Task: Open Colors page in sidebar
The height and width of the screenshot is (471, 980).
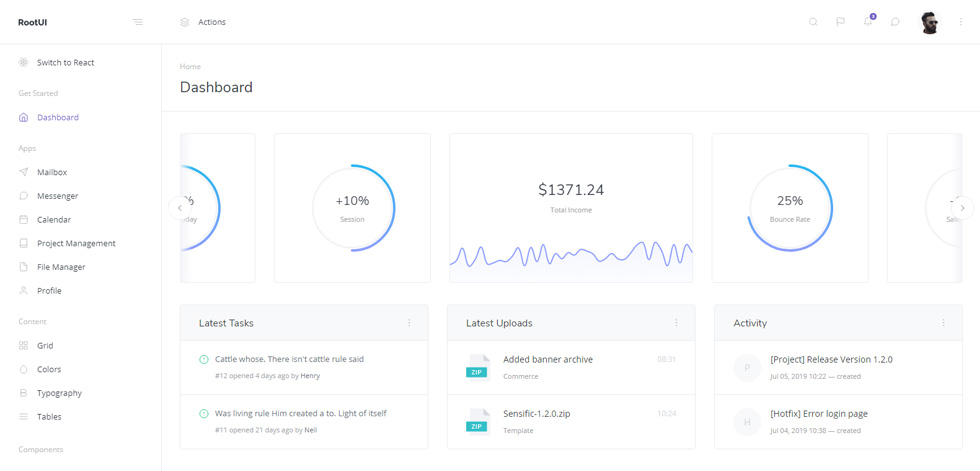Action: (49, 369)
